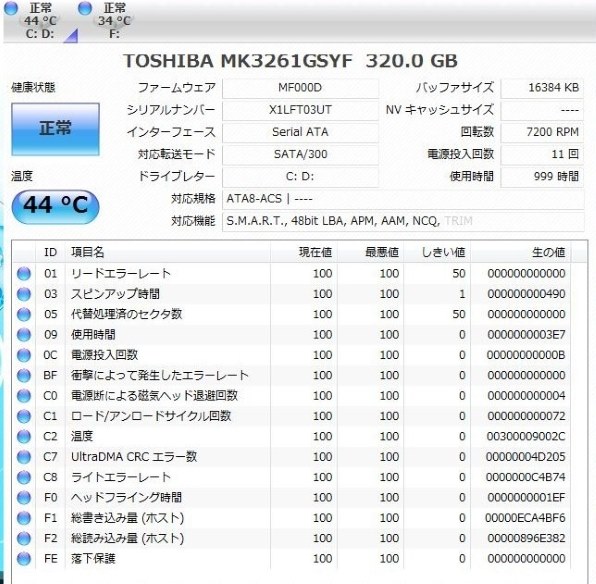
Task: Click the drive letter field C: D:
Action: (x=300, y=176)
